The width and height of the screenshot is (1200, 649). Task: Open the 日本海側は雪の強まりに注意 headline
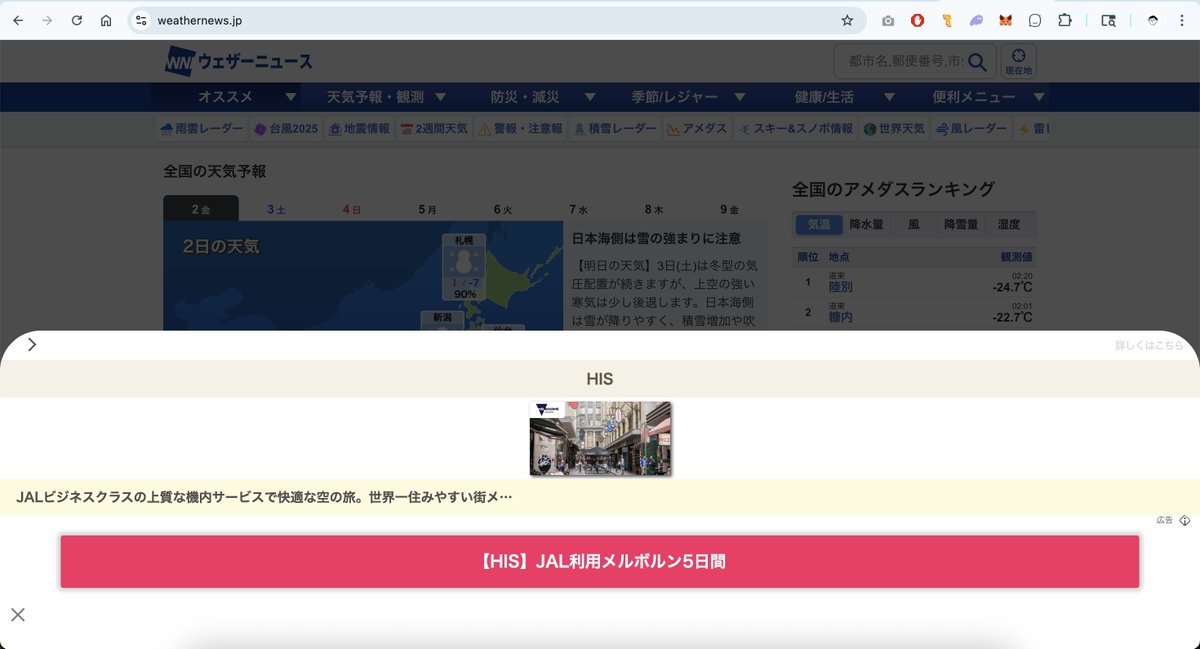click(x=656, y=238)
